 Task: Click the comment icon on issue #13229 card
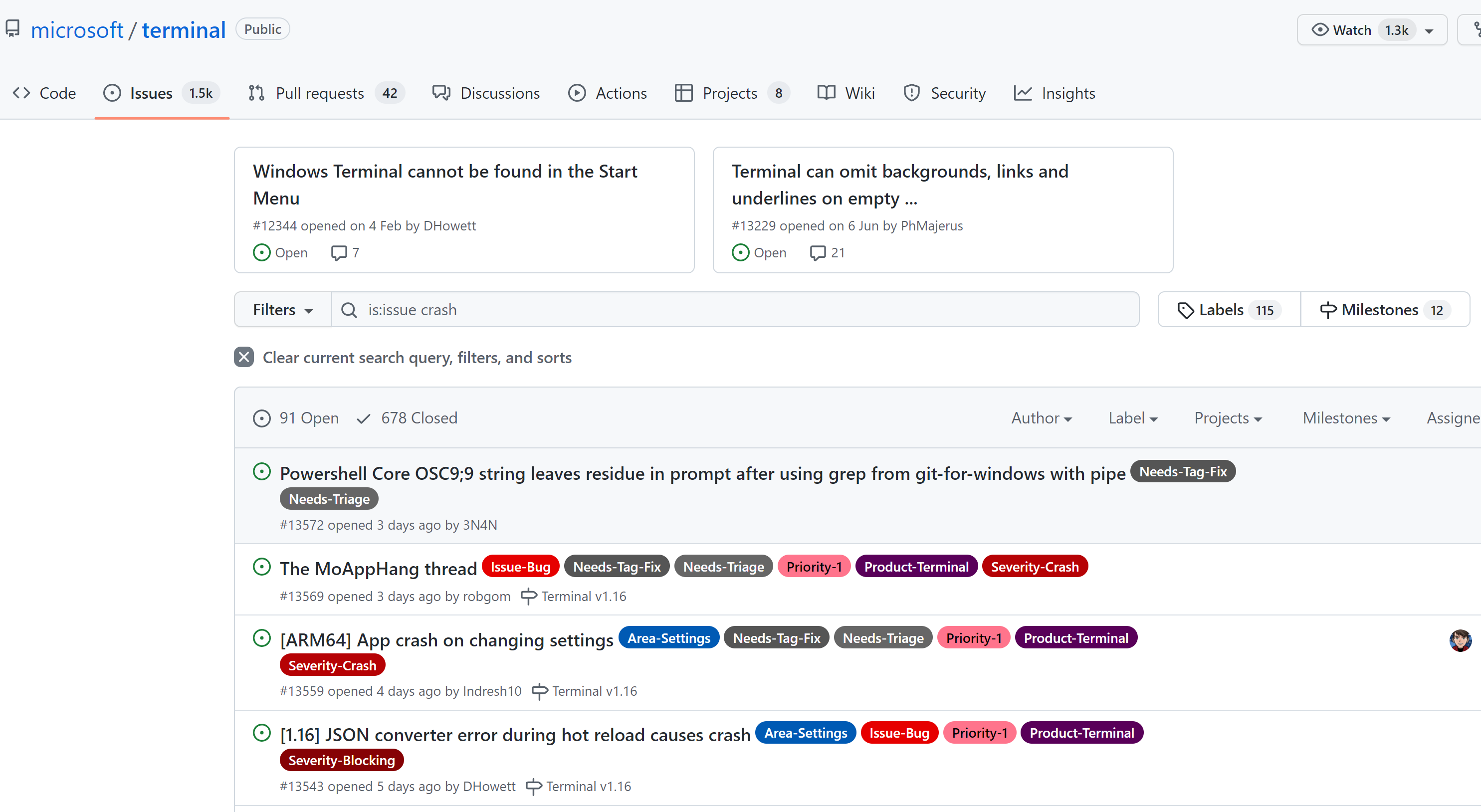pos(817,253)
